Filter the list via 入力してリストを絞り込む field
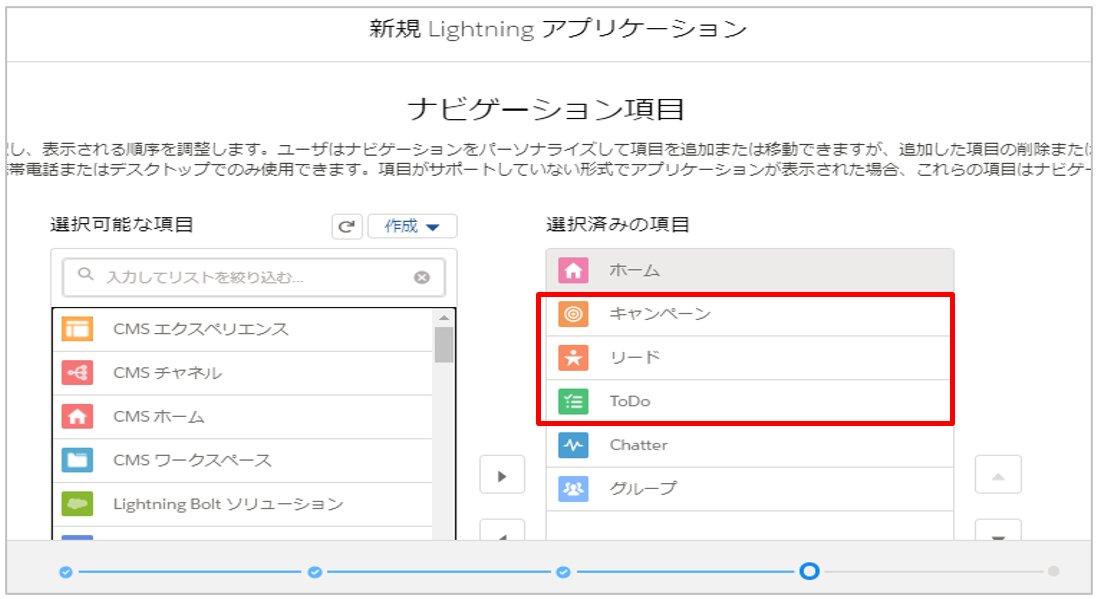This screenshot has height=599, width=1099. coord(254,277)
